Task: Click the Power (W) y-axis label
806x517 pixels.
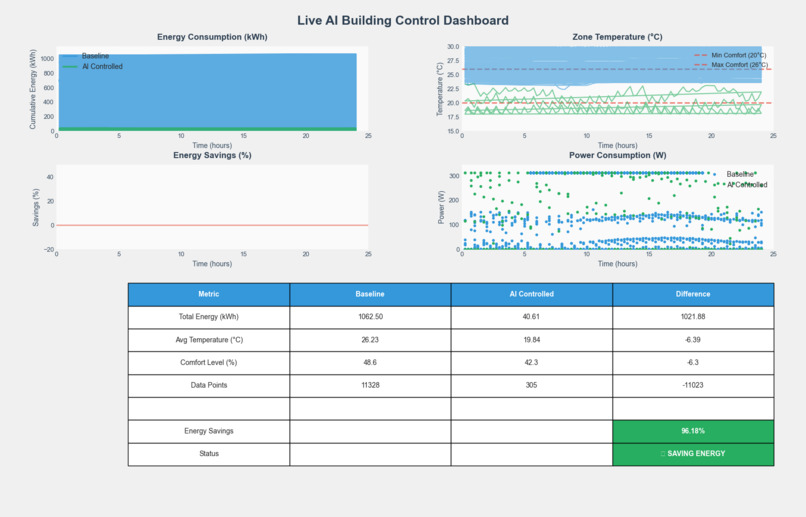Action: coord(441,207)
